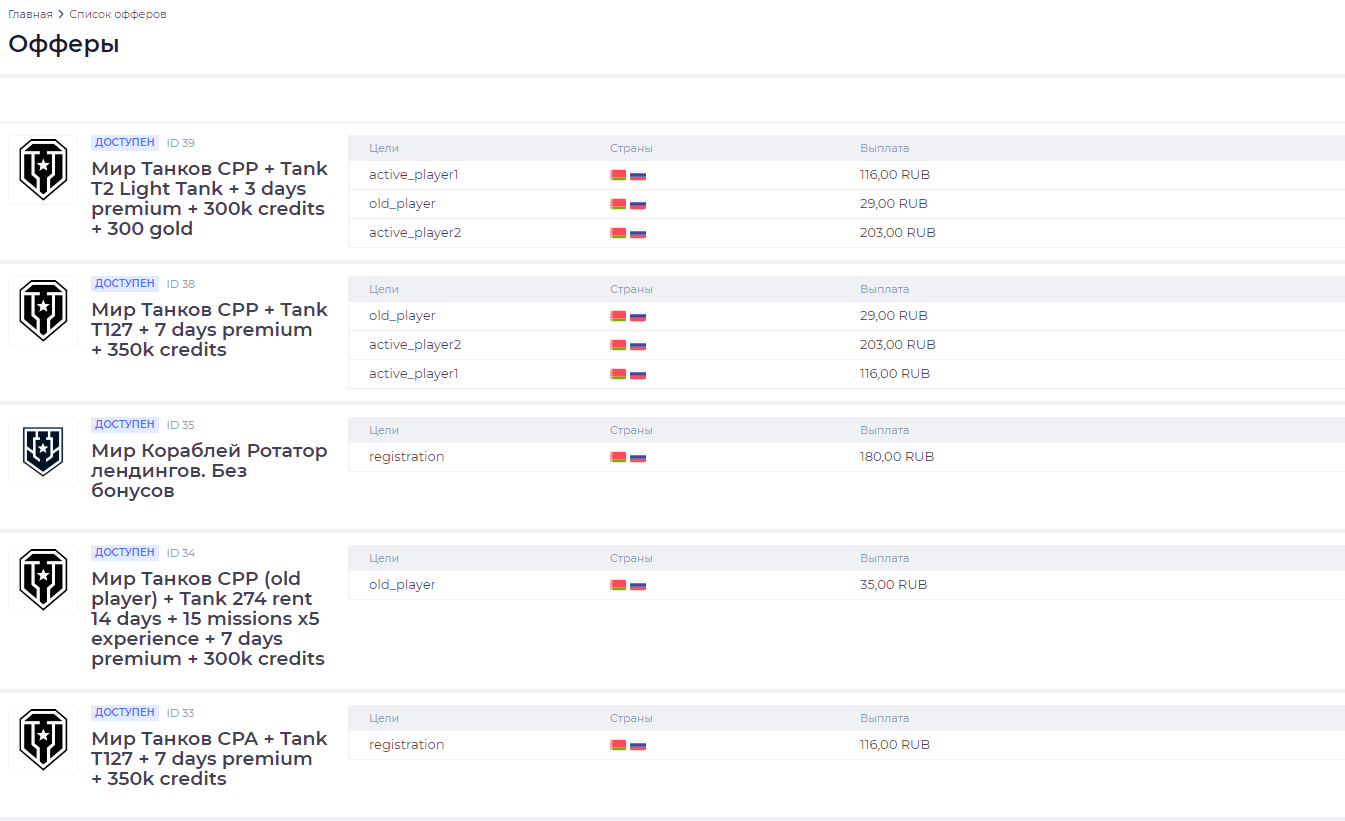Click Russia flag in registration row of ID 33
This screenshot has width=1345, height=821.
pyautogui.click(x=638, y=745)
